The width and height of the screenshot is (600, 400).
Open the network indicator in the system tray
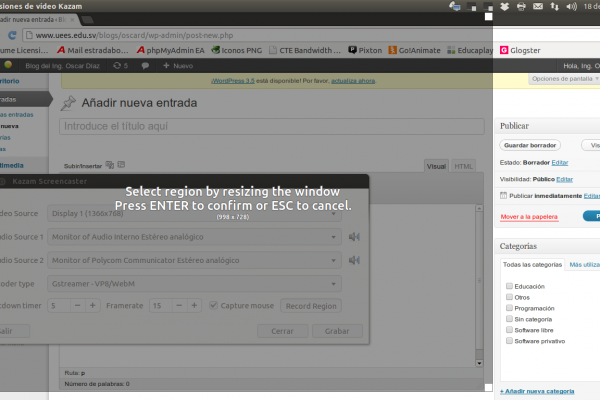coord(554,6)
